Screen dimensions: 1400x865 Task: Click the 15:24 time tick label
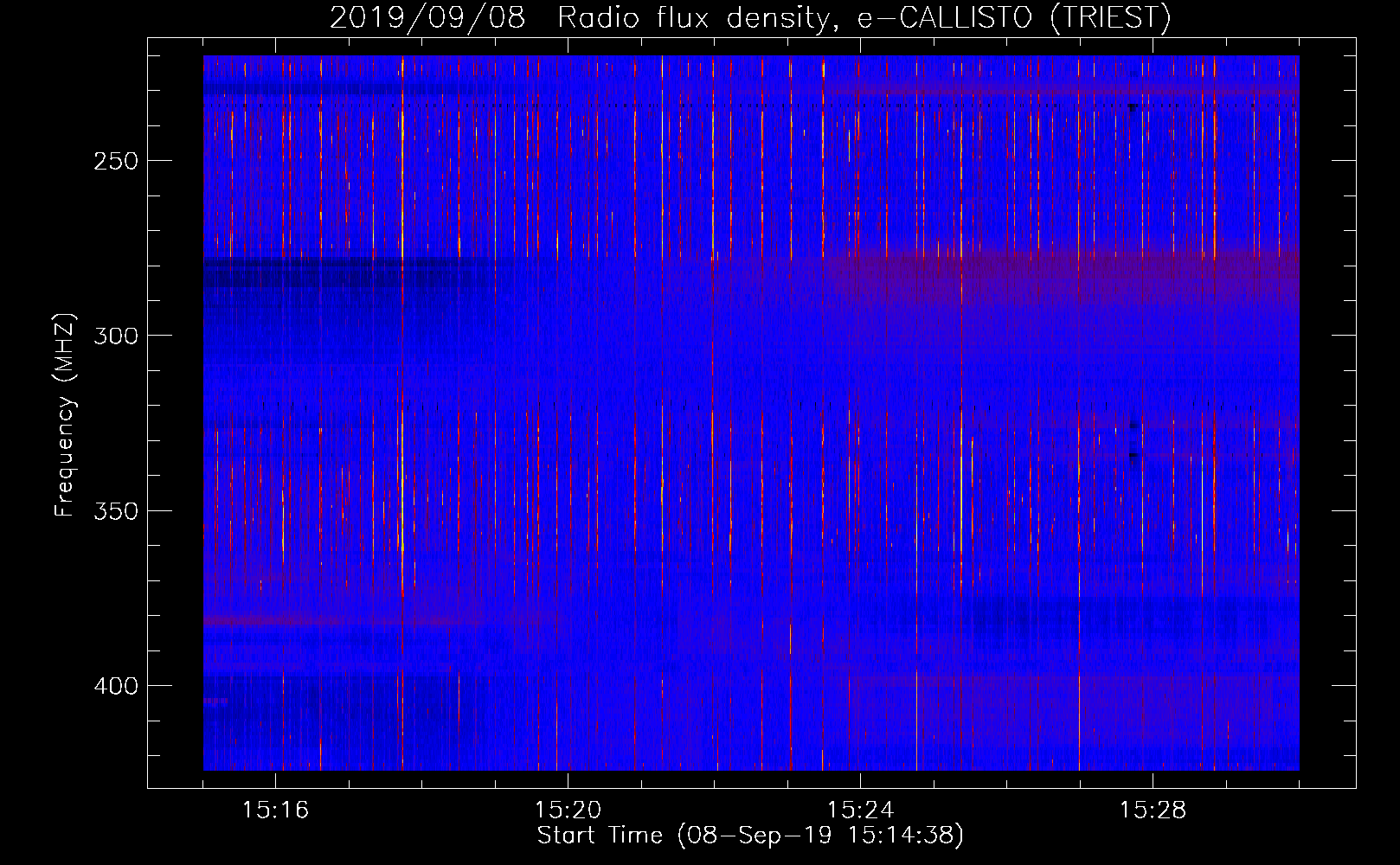860,810
